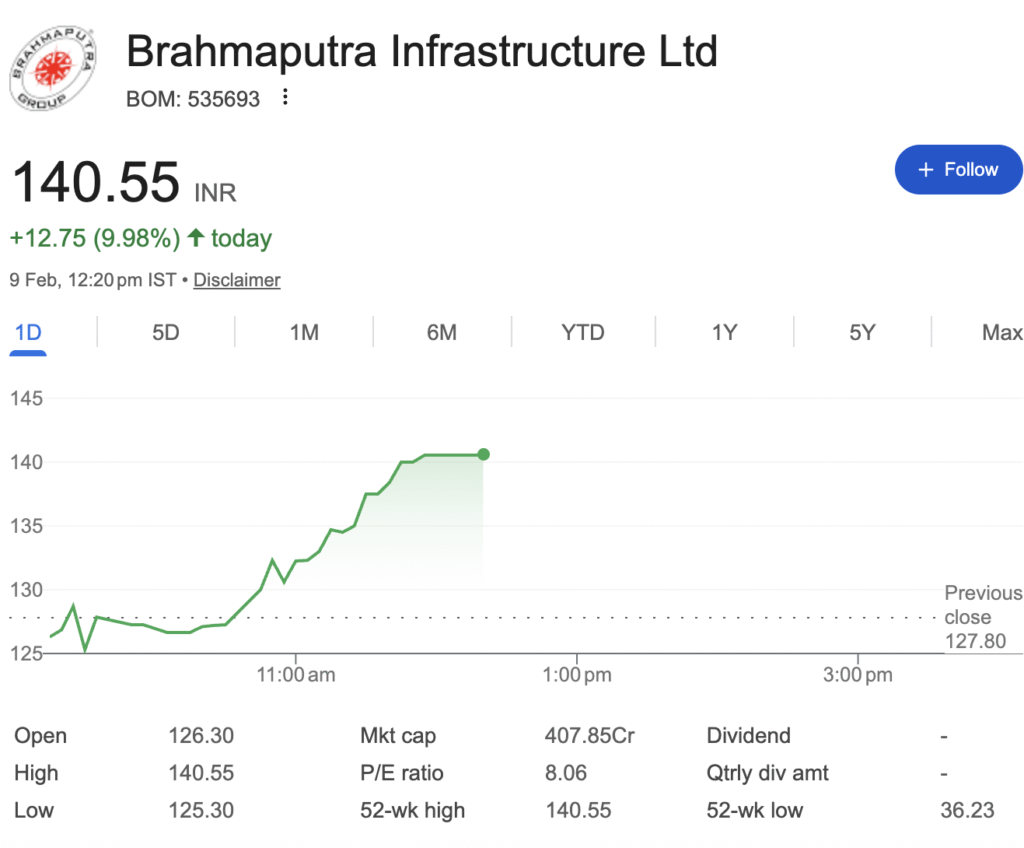The image size is (1024, 848).
Task: Open the Disclaimer link
Action: click(x=237, y=280)
